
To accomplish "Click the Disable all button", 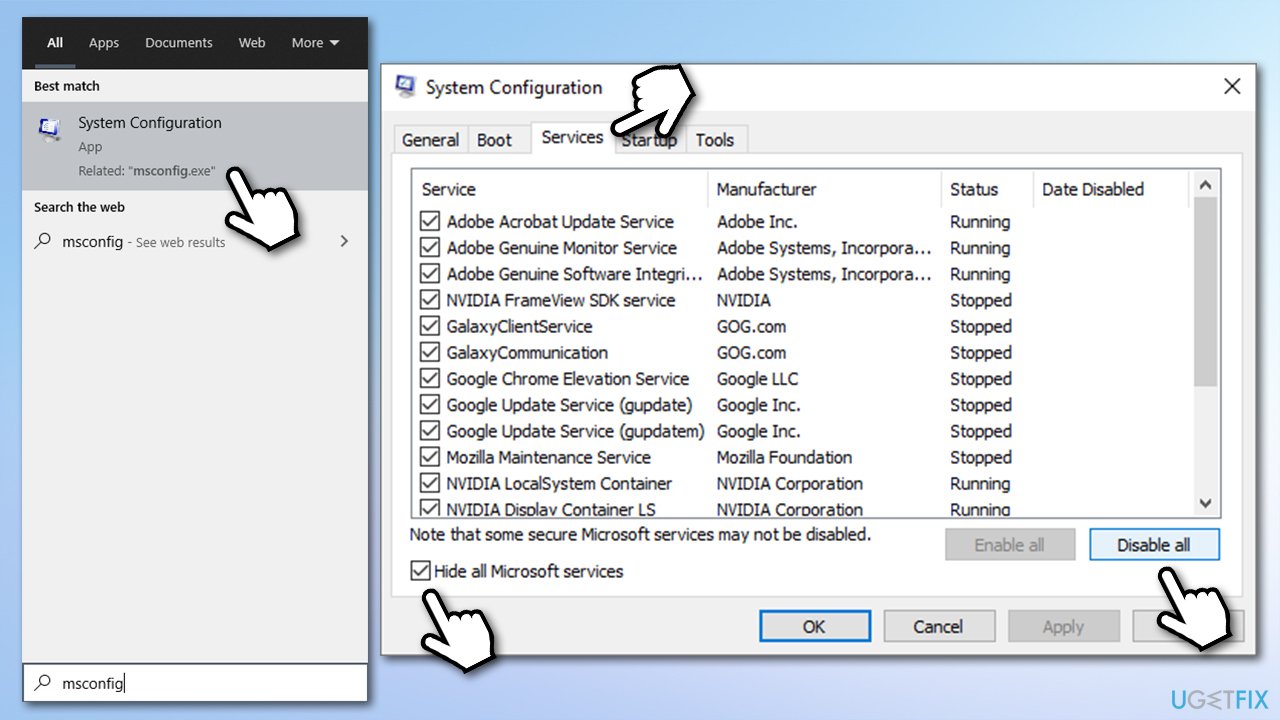I will pyautogui.click(x=1153, y=545).
